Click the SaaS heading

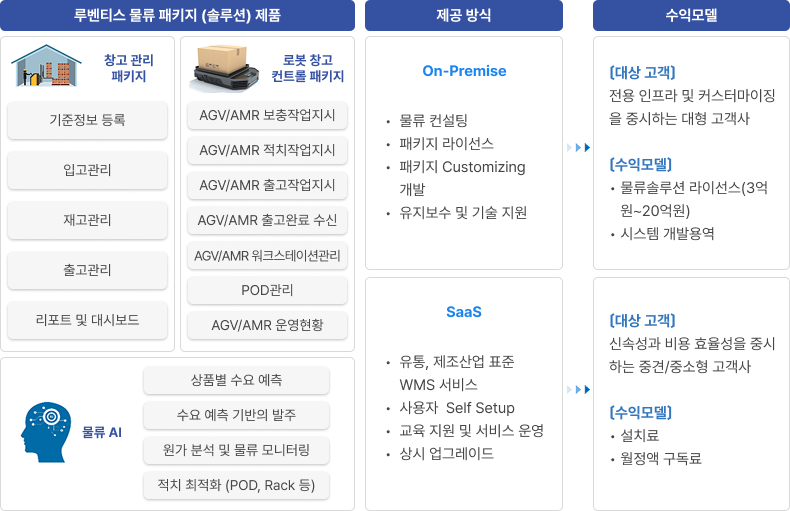coord(464,312)
